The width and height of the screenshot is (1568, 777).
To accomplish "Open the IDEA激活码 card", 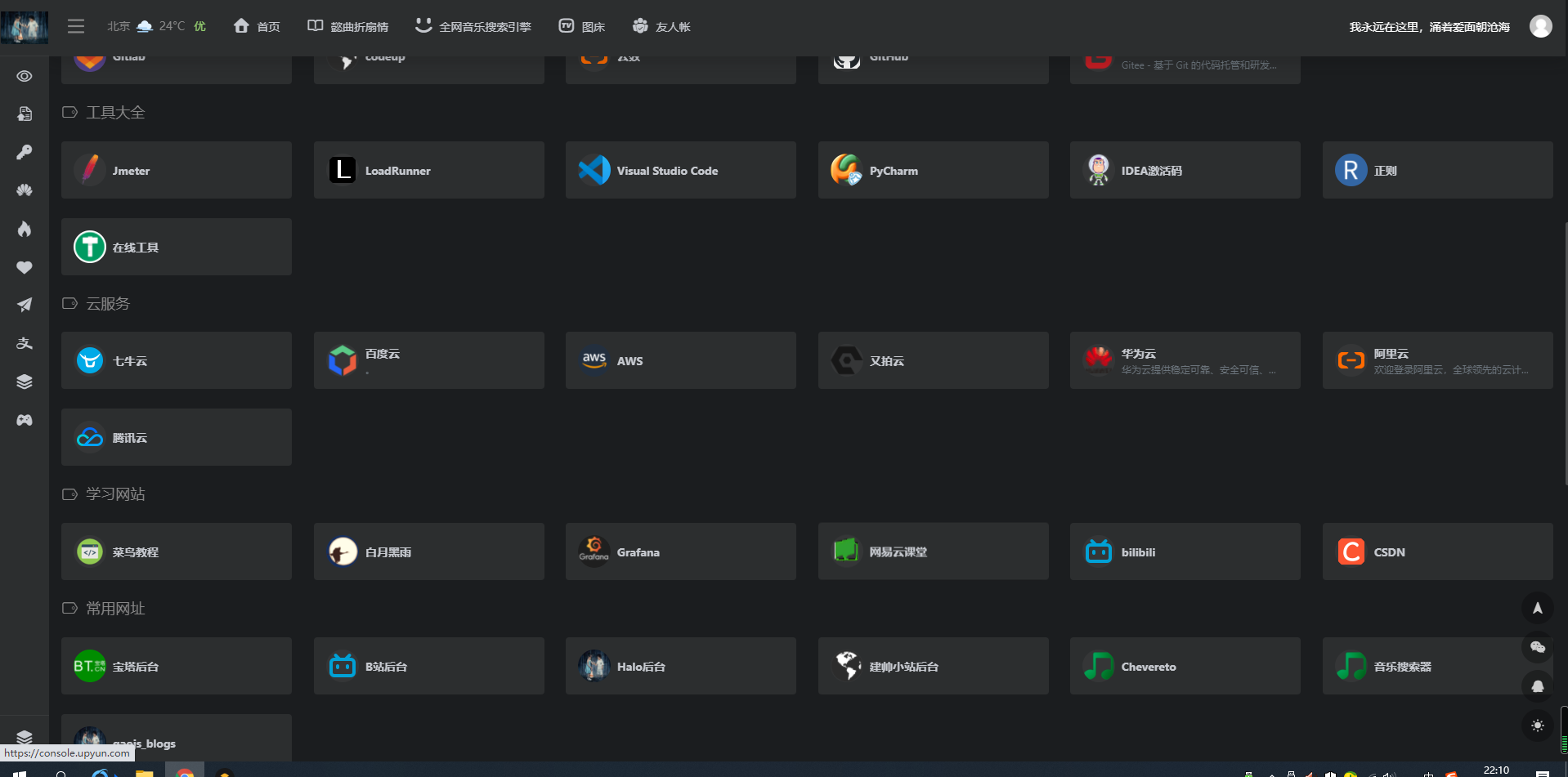I will [1185, 170].
